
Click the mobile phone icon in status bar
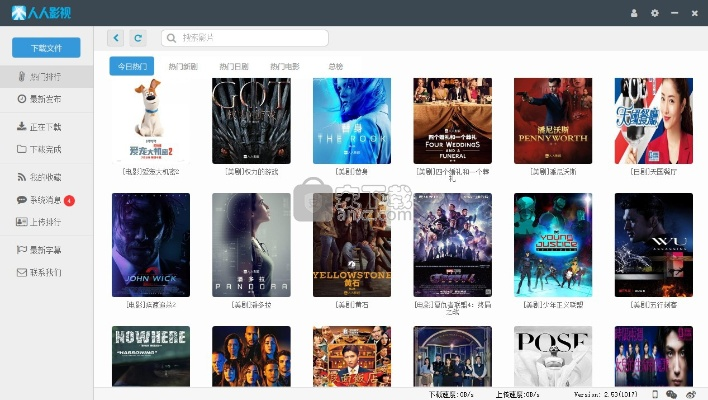point(655,394)
